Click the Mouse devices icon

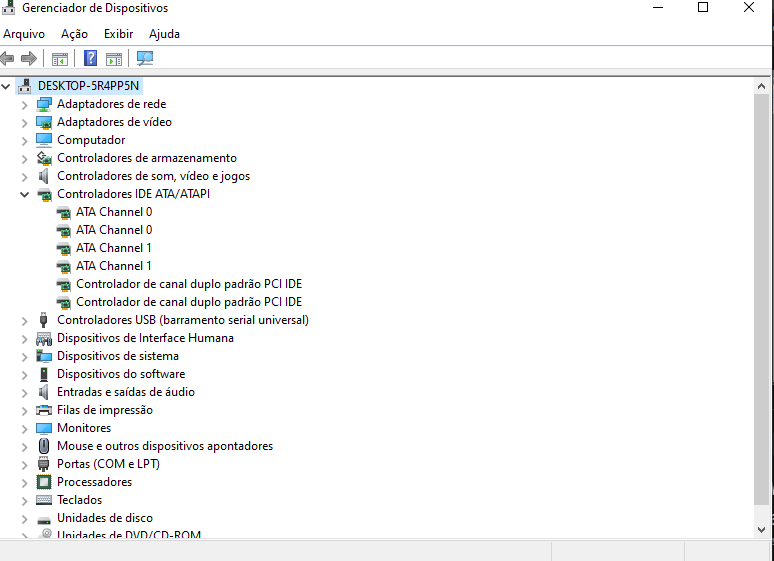pyautogui.click(x=44, y=446)
